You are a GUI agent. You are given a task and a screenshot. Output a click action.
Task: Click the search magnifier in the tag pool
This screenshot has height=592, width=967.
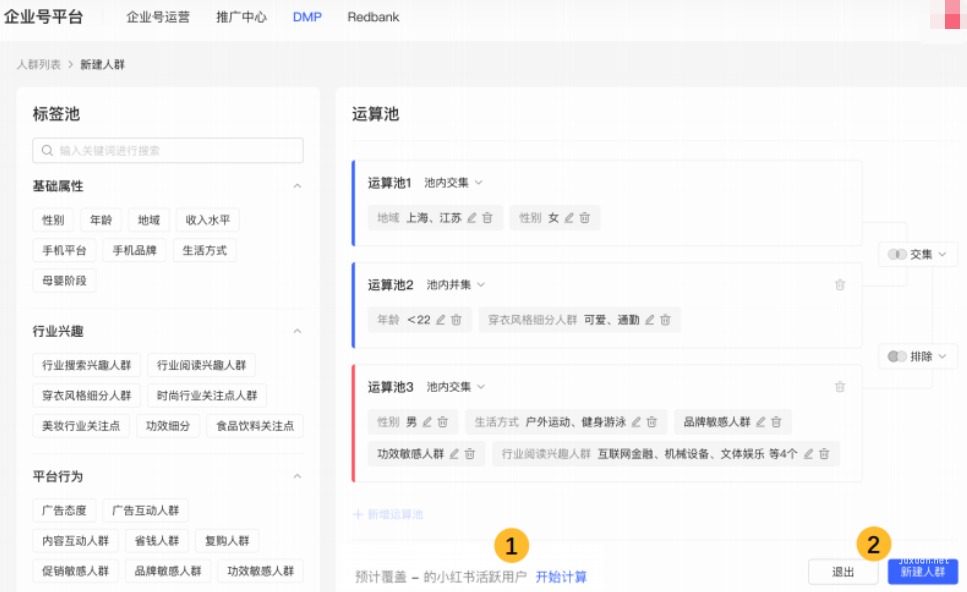pos(47,150)
